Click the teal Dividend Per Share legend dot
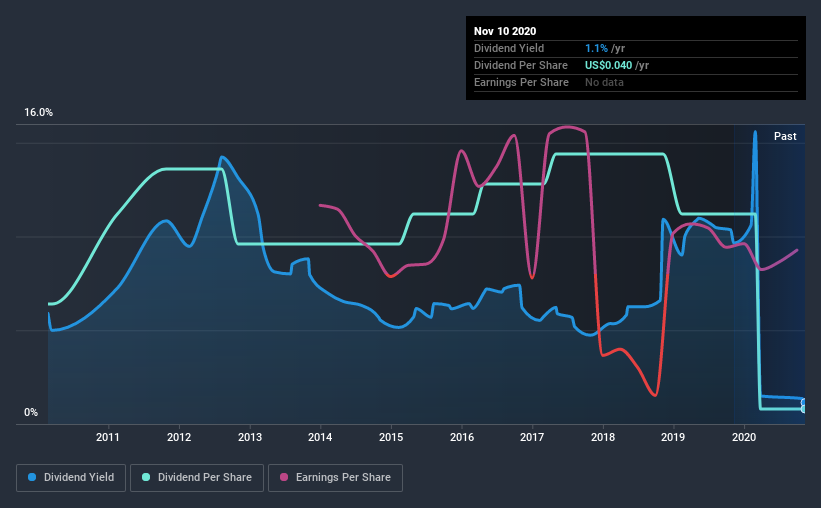Viewport: 821px width, 508px height. pyautogui.click(x=146, y=477)
